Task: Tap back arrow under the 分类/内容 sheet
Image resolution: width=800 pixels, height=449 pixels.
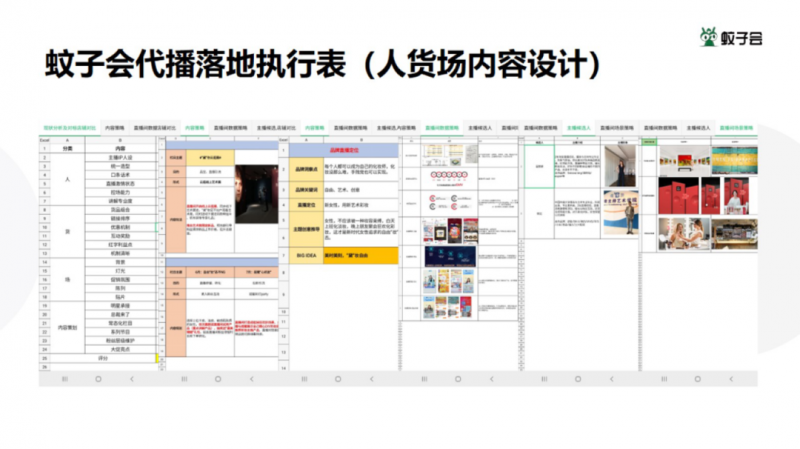Action: [132, 379]
